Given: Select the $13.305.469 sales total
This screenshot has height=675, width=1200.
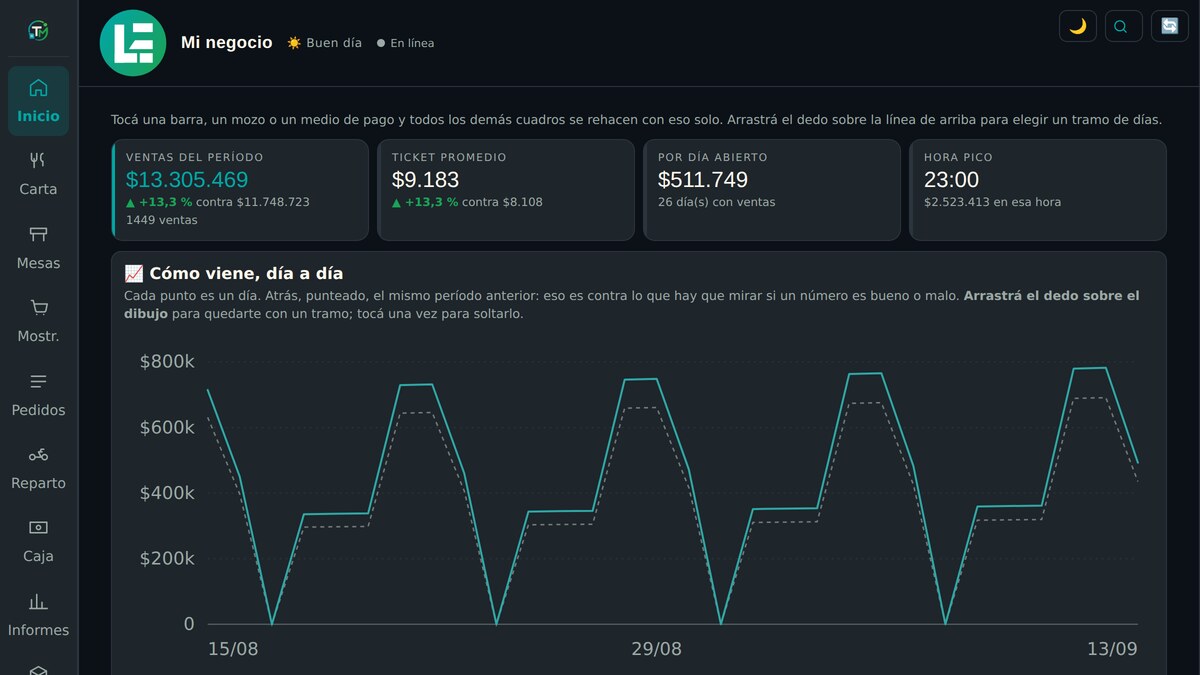Looking at the screenshot, I should coord(187,180).
